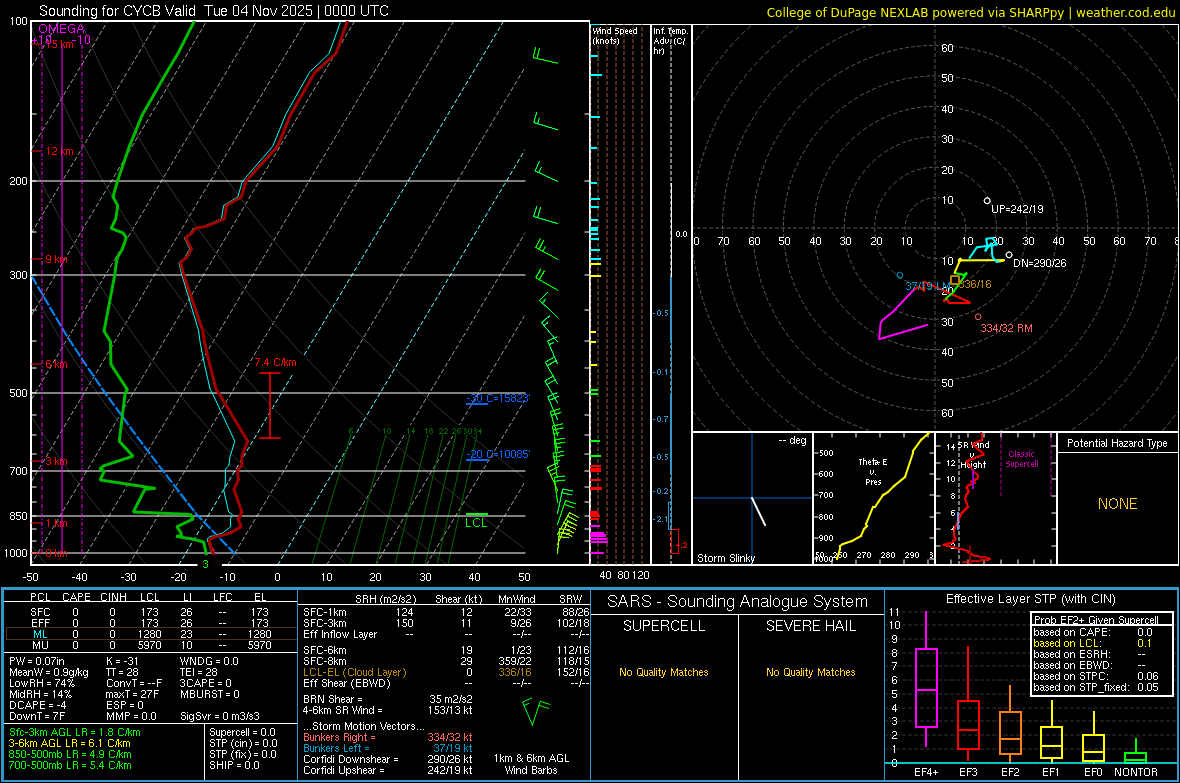Click the based on STPC row
Viewport: 1180px width, 783px height.
click(1096, 676)
